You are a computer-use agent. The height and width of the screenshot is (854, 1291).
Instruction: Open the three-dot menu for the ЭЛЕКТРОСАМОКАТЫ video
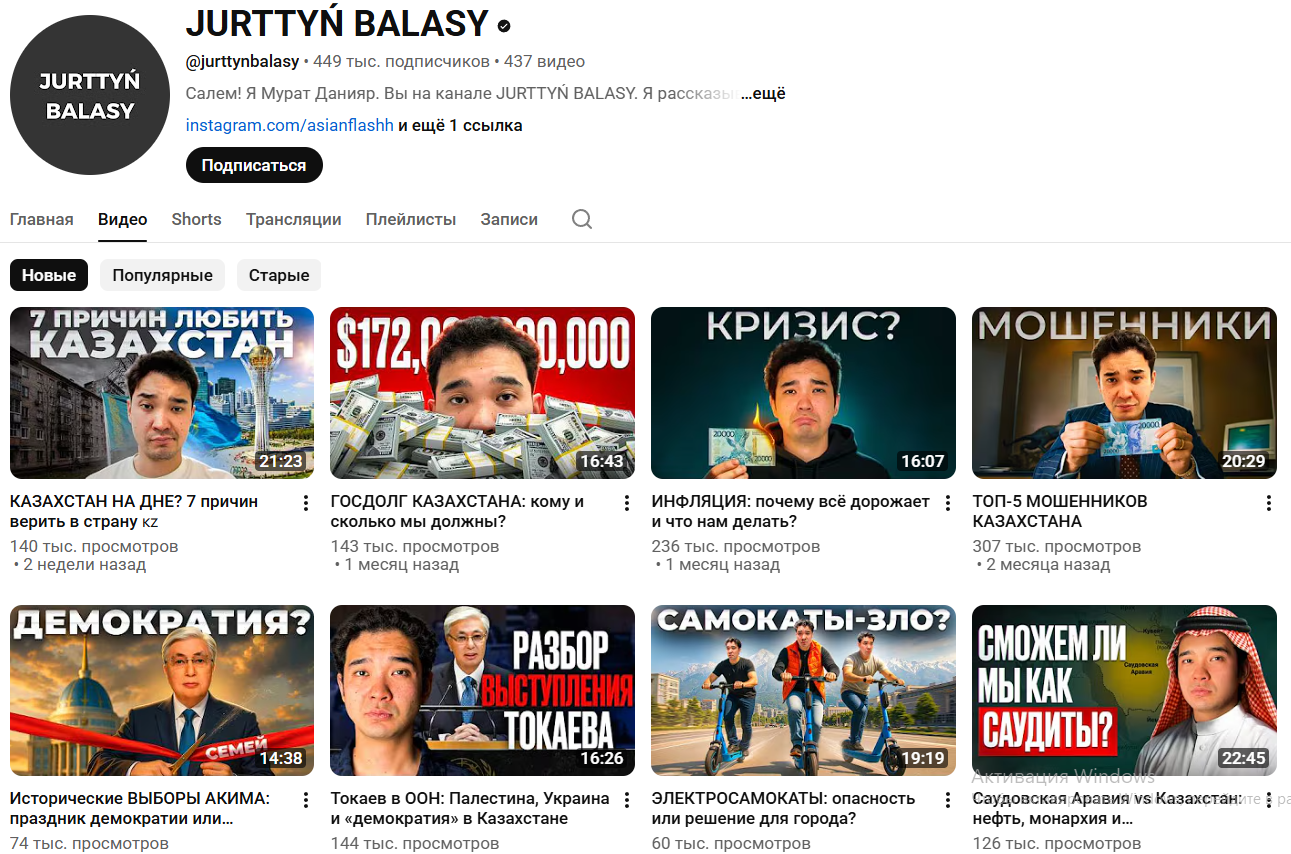pyautogui.click(x=948, y=800)
